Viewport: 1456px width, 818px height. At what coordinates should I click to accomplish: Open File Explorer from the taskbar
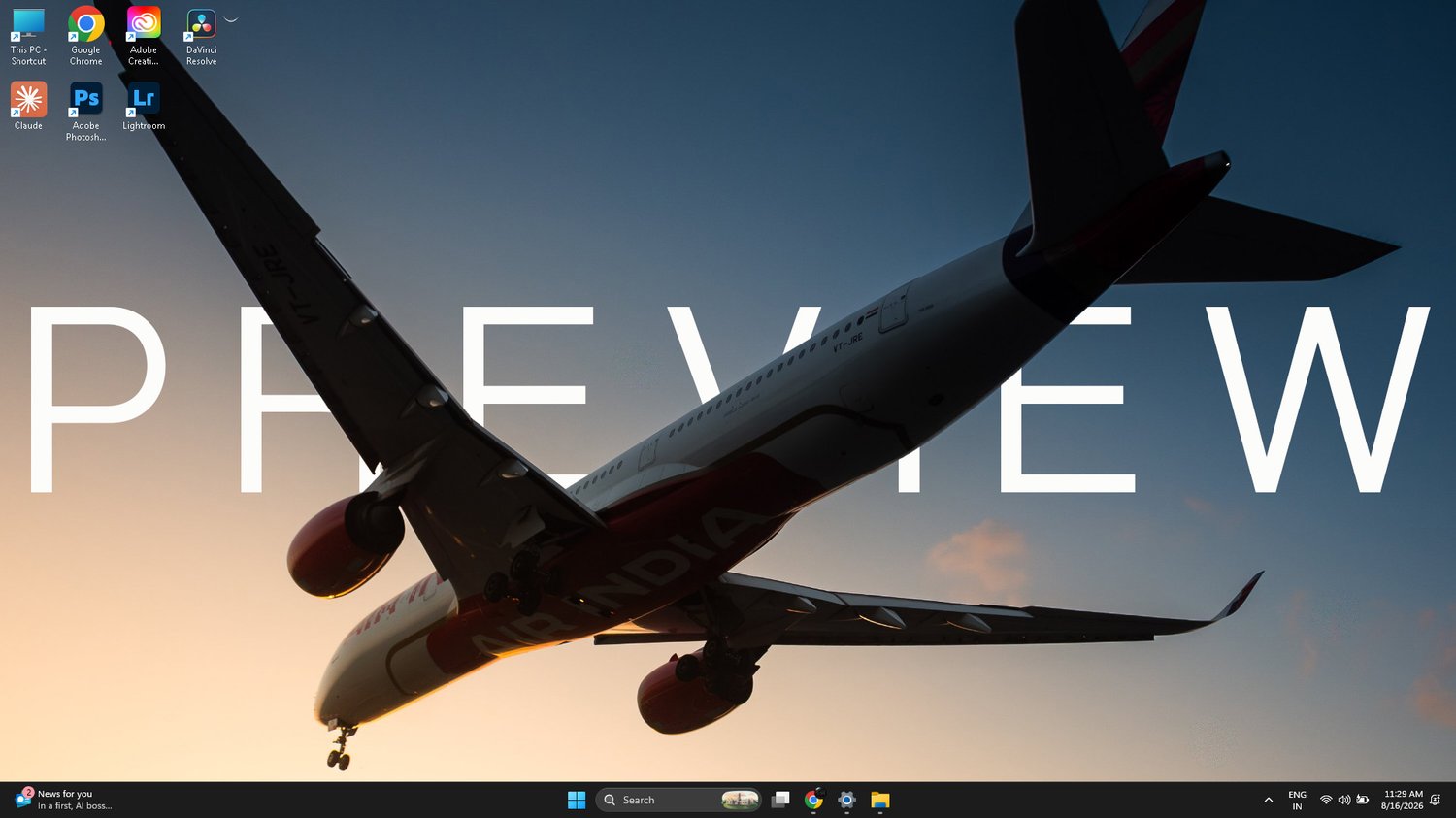[880, 800]
